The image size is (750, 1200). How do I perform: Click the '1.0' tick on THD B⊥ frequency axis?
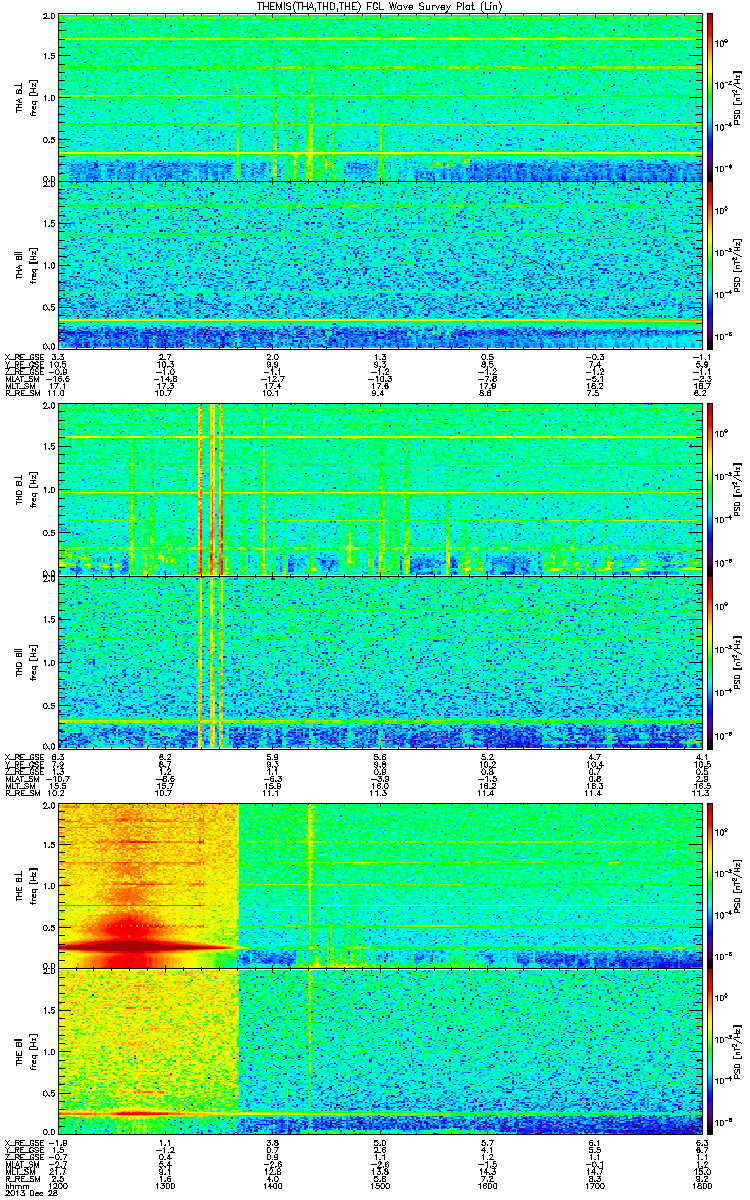(49, 489)
